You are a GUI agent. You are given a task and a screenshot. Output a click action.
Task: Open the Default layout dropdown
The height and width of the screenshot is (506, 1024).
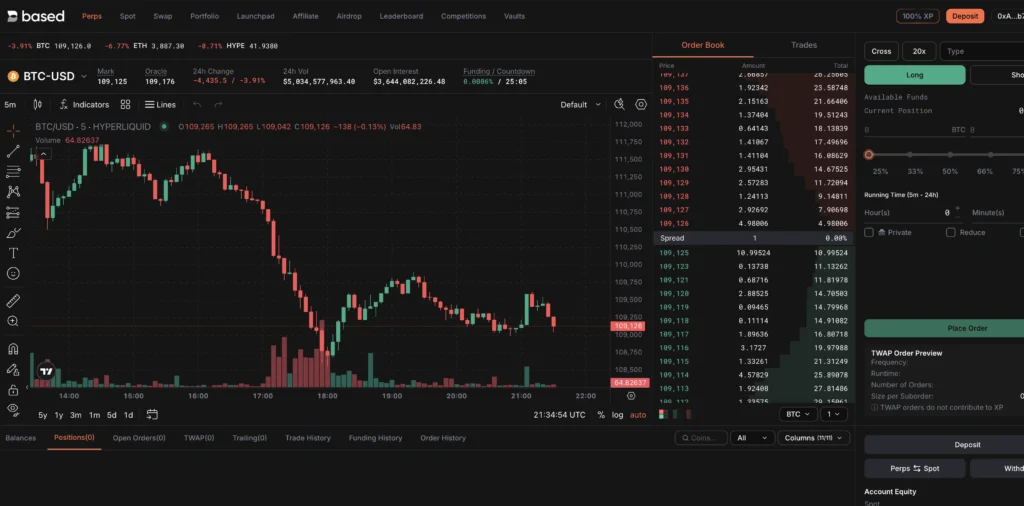[581, 104]
